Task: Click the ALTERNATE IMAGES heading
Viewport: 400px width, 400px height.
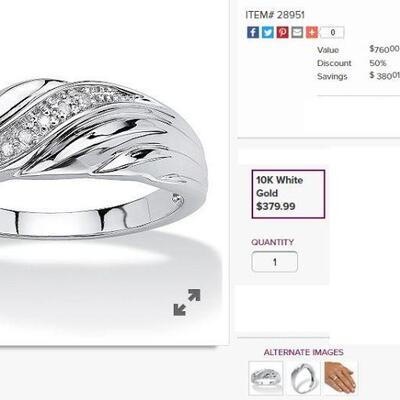Action: point(303,352)
